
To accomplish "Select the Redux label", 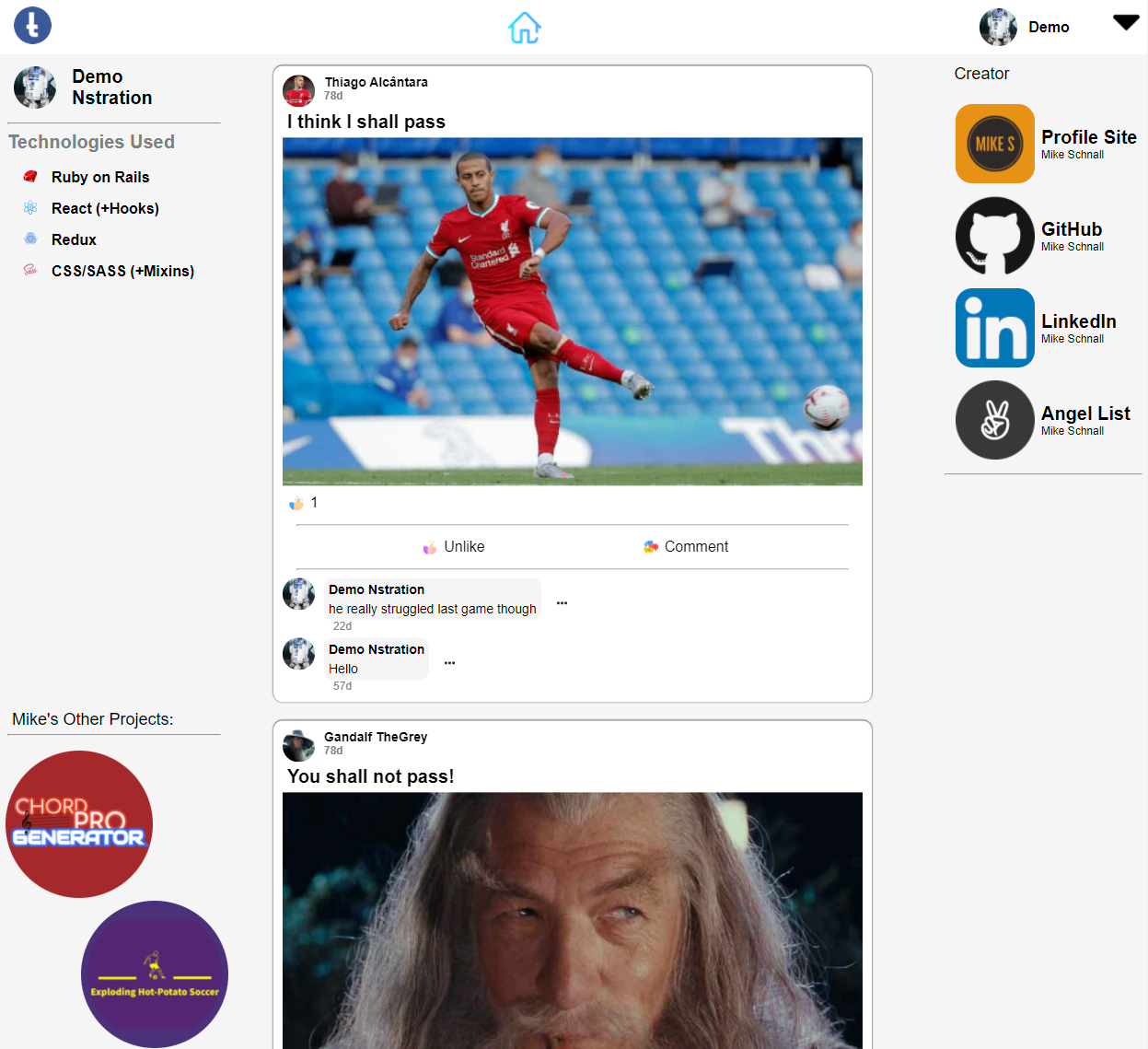I will [x=74, y=239].
